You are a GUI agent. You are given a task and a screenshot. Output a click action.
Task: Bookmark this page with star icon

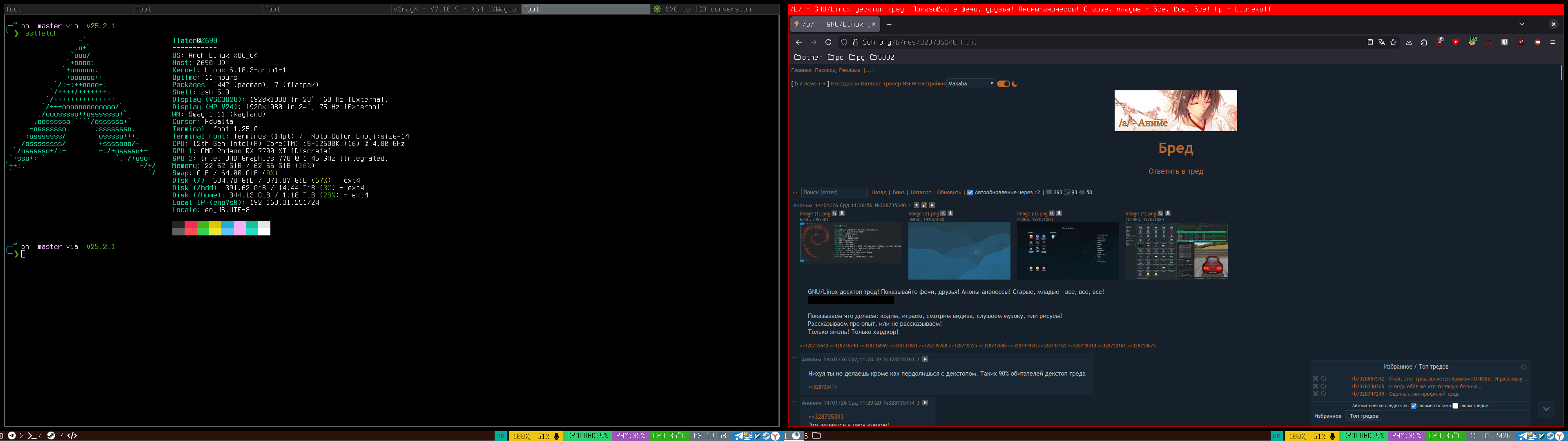(x=1393, y=42)
